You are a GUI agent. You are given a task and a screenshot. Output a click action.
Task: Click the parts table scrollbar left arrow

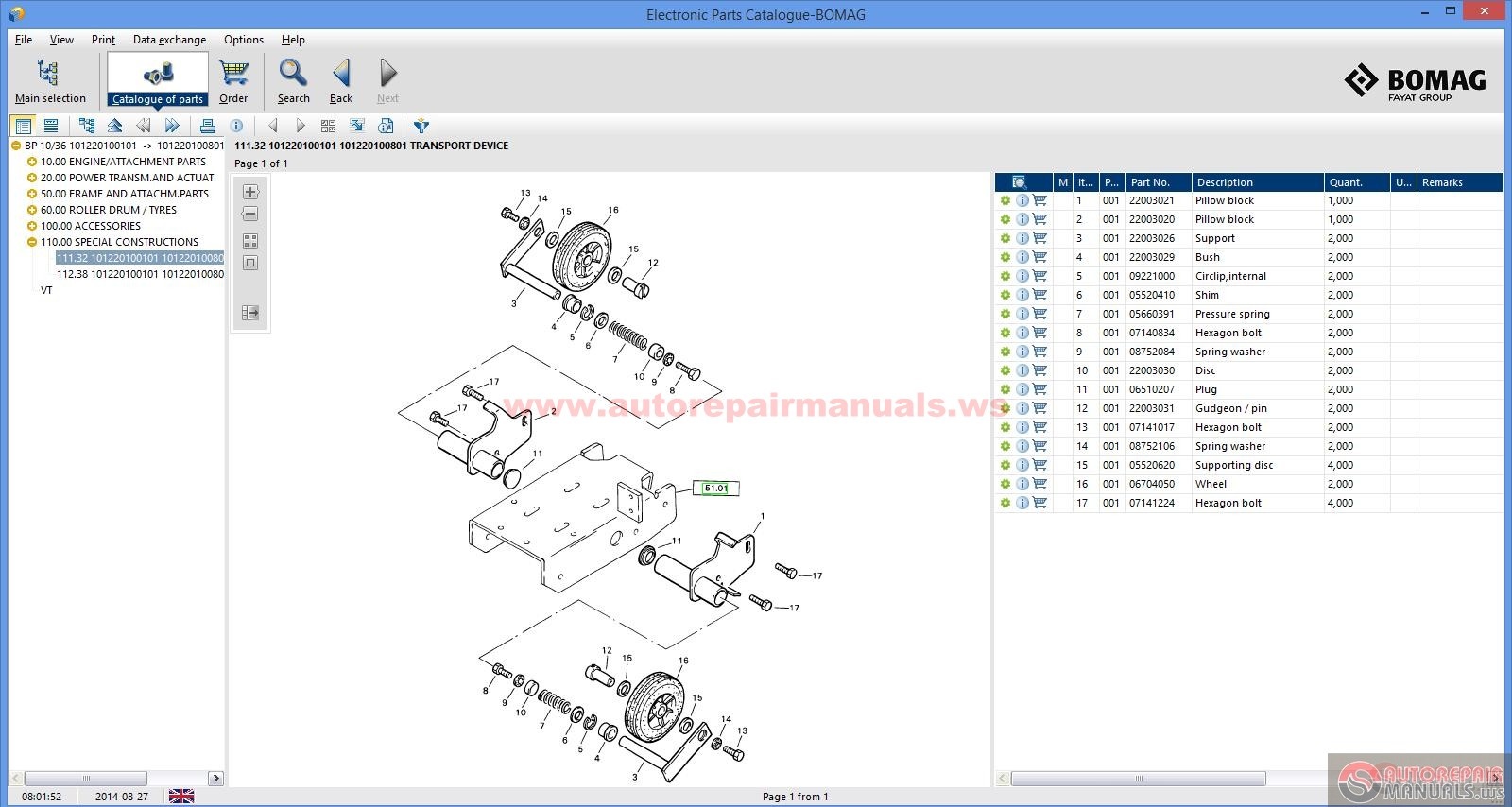(1003, 779)
